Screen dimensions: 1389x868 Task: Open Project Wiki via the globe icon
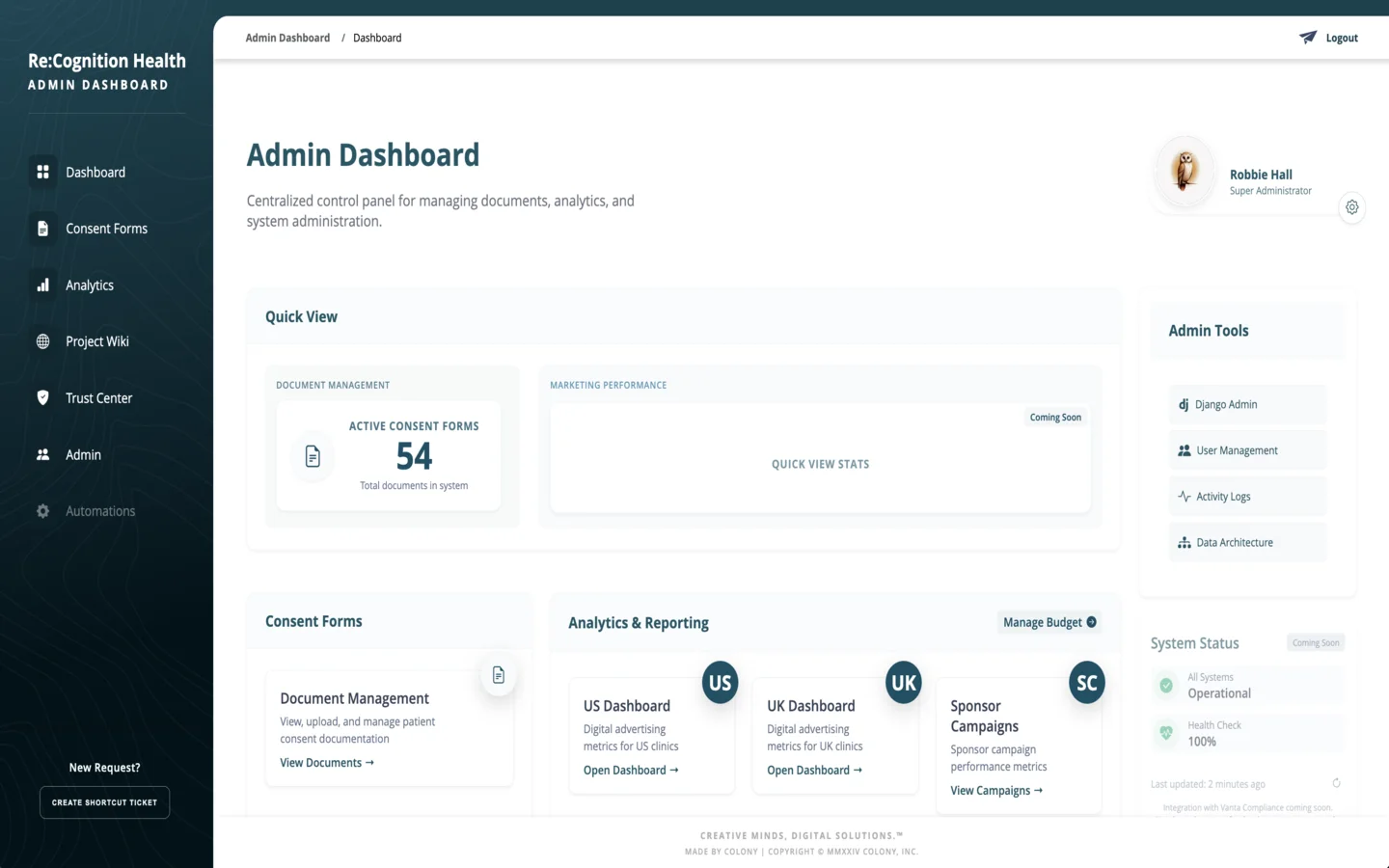coord(42,341)
